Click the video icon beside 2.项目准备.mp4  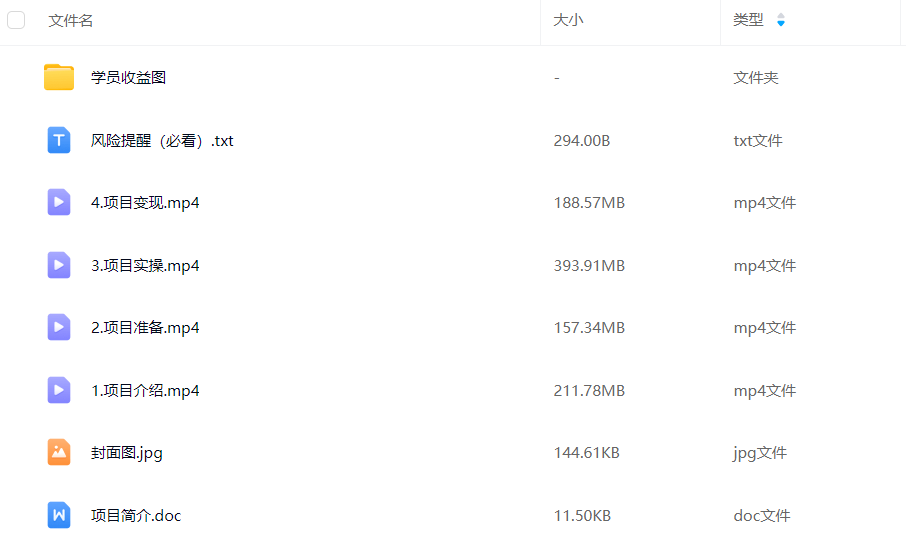59,327
